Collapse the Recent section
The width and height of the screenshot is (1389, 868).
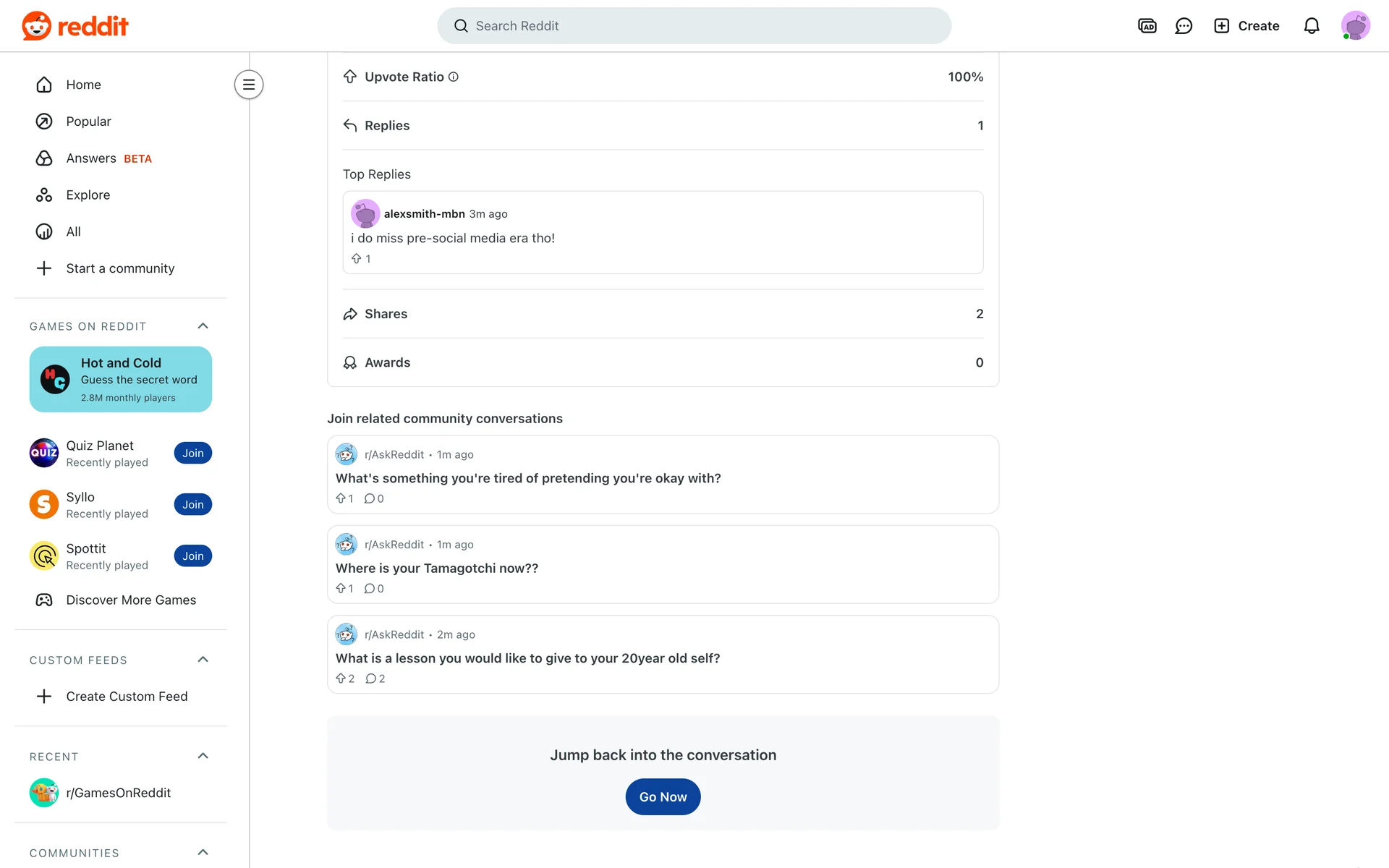[203, 756]
